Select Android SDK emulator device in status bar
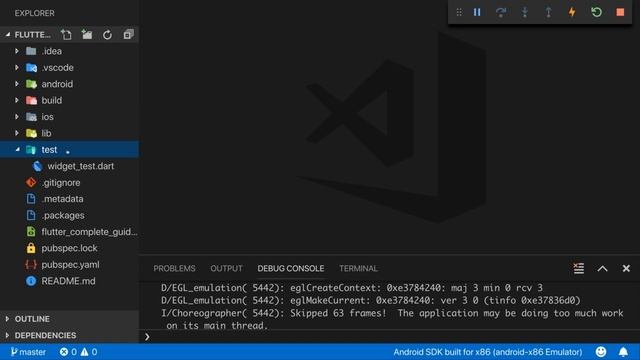This screenshot has width=640, height=360. coord(488,352)
